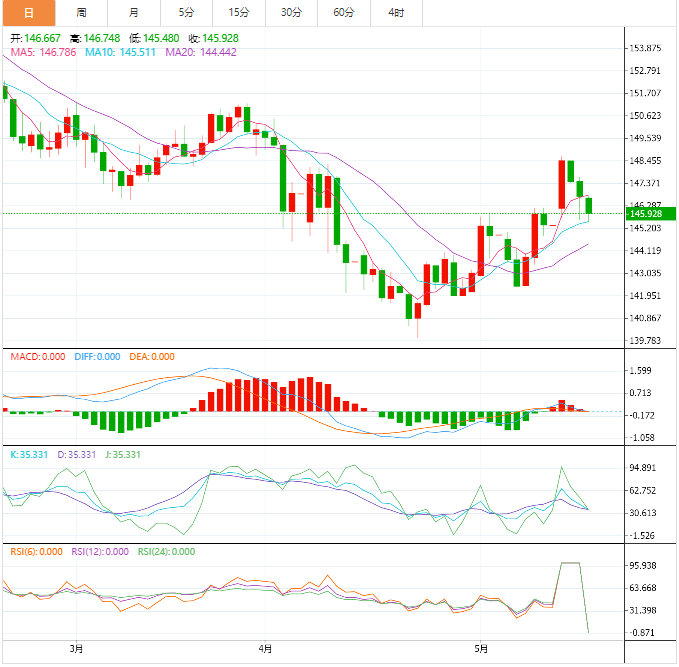The width and height of the screenshot is (679, 667).
Task: Click the D: 35.331 indicator label
Action: pos(76,455)
